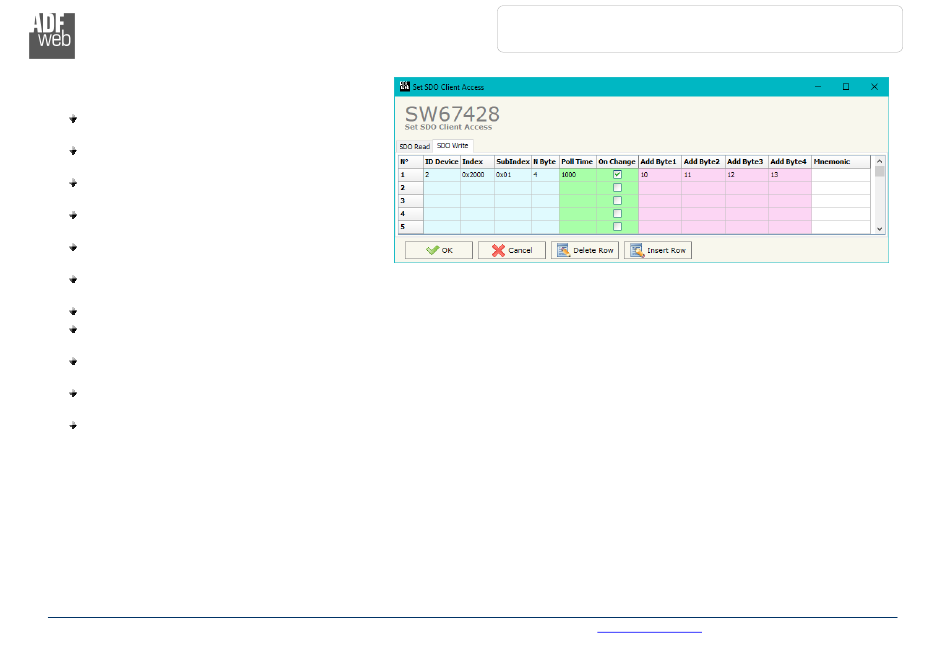Click the Index cell containing 0x2000
Screen dimensions: 950x659
pyautogui.click(x=476, y=174)
